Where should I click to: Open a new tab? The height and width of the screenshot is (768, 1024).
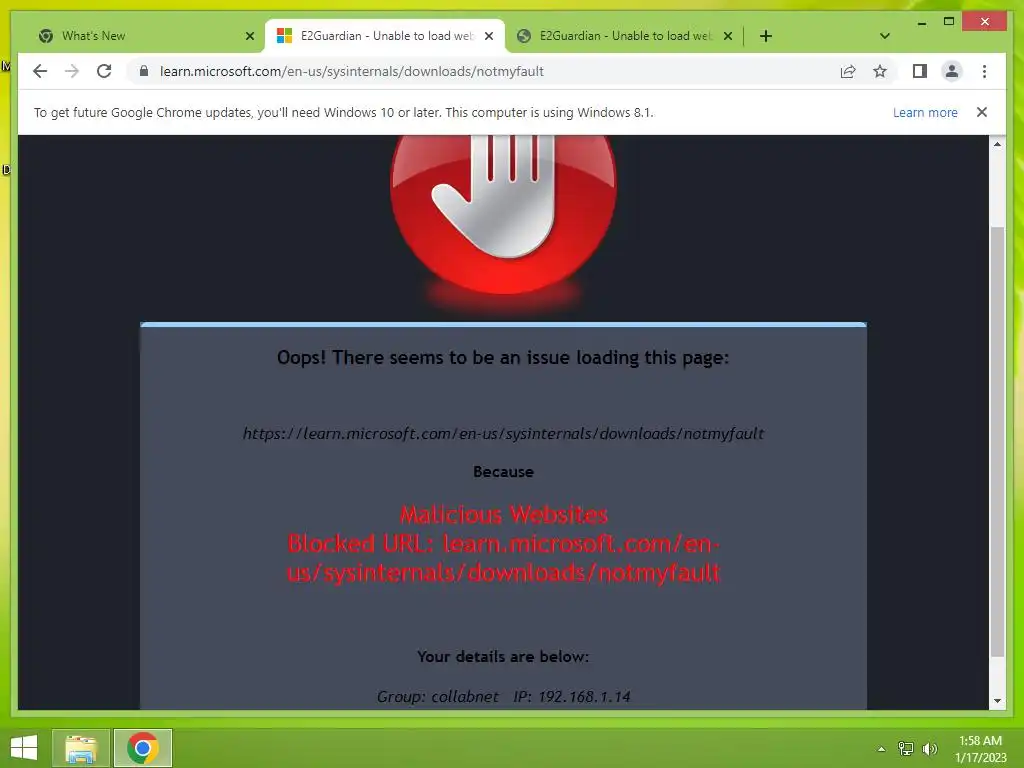click(766, 36)
